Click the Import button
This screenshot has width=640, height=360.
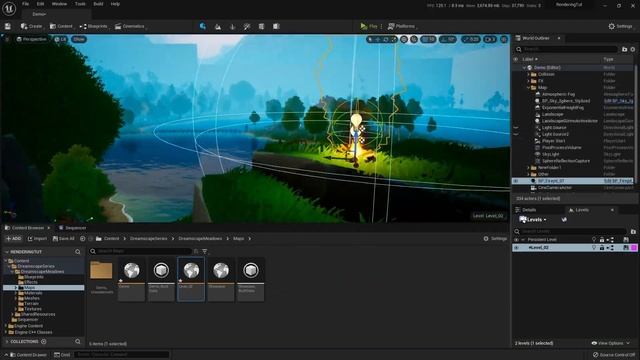click(37, 238)
